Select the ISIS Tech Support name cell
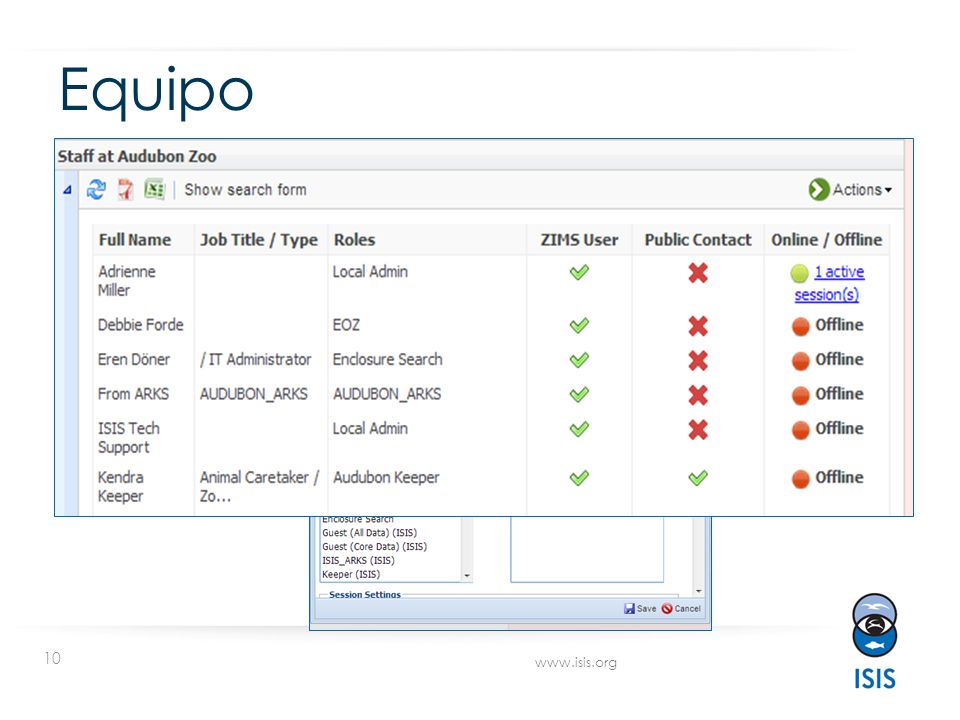The width and height of the screenshot is (960, 720). [129, 438]
